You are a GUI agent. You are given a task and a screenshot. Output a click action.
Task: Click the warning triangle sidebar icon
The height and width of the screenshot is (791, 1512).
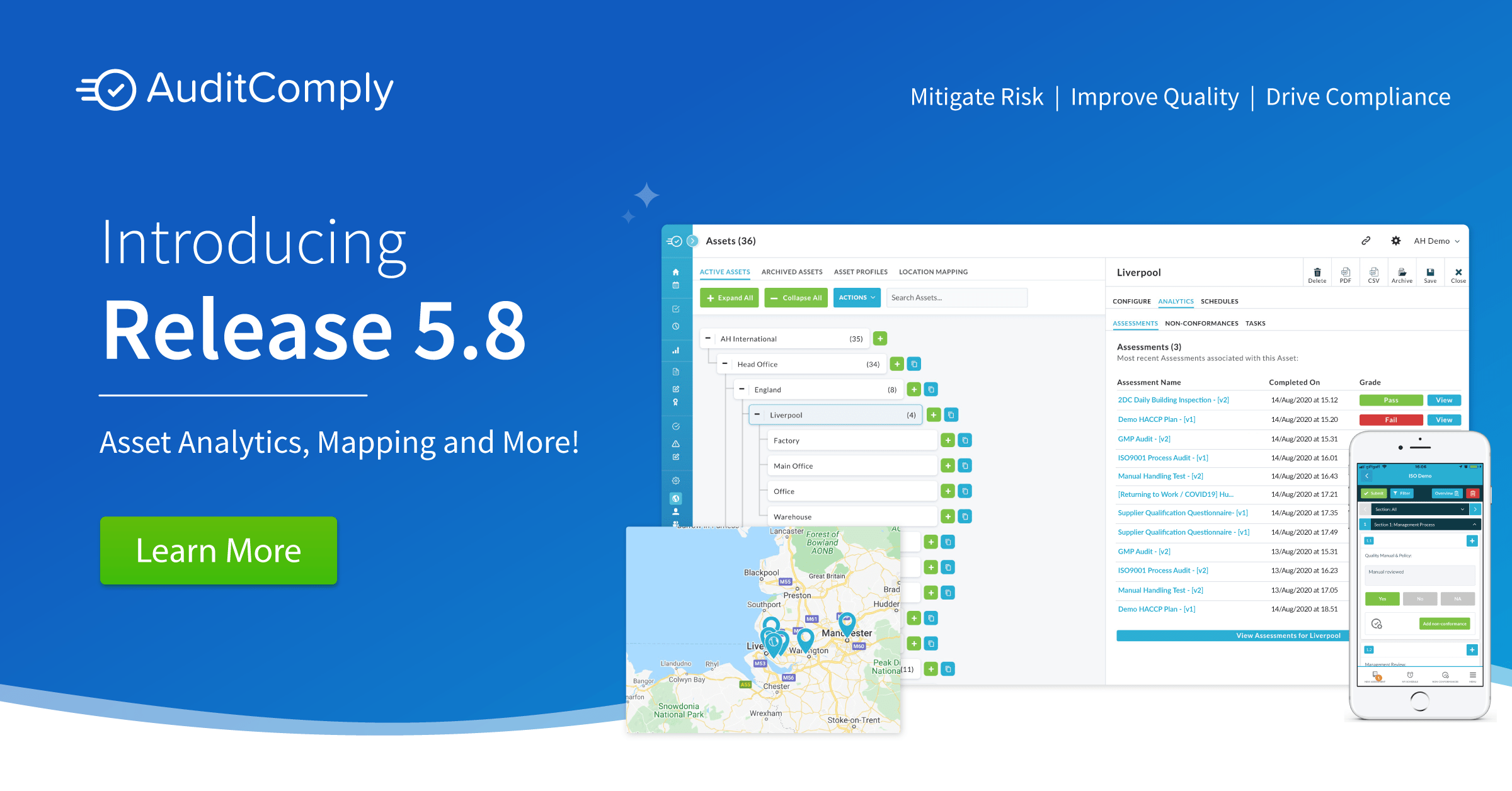coord(675,443)
